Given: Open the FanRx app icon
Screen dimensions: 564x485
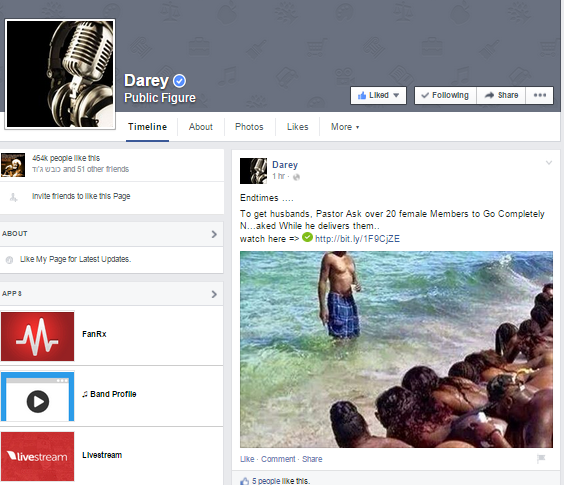Looking at the screenshot, I should tap(37, 336).
